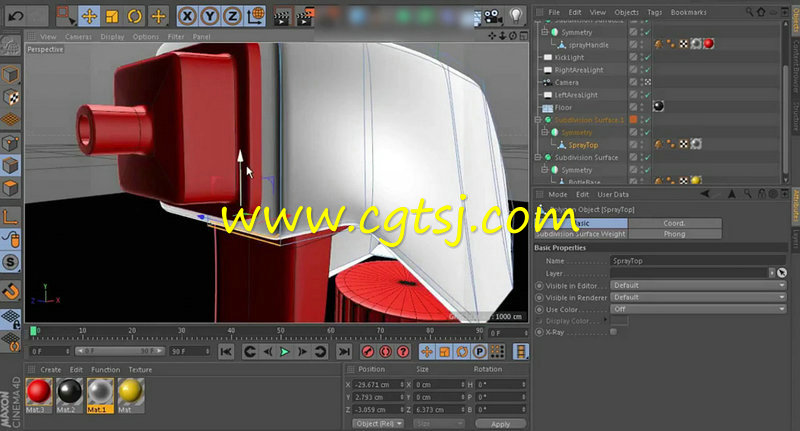Select the Floor object in tree
800x431 pixels.
click(563, 108)
